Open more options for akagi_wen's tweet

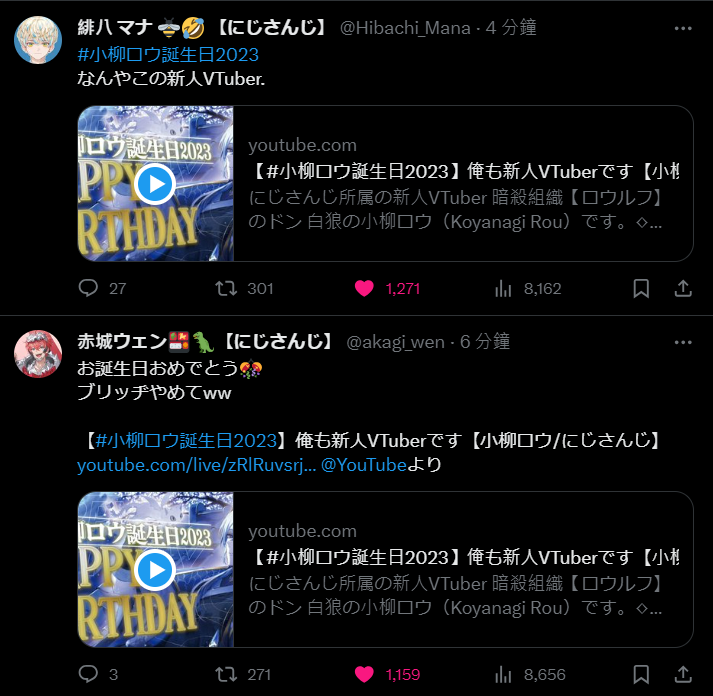coord(683,342)
